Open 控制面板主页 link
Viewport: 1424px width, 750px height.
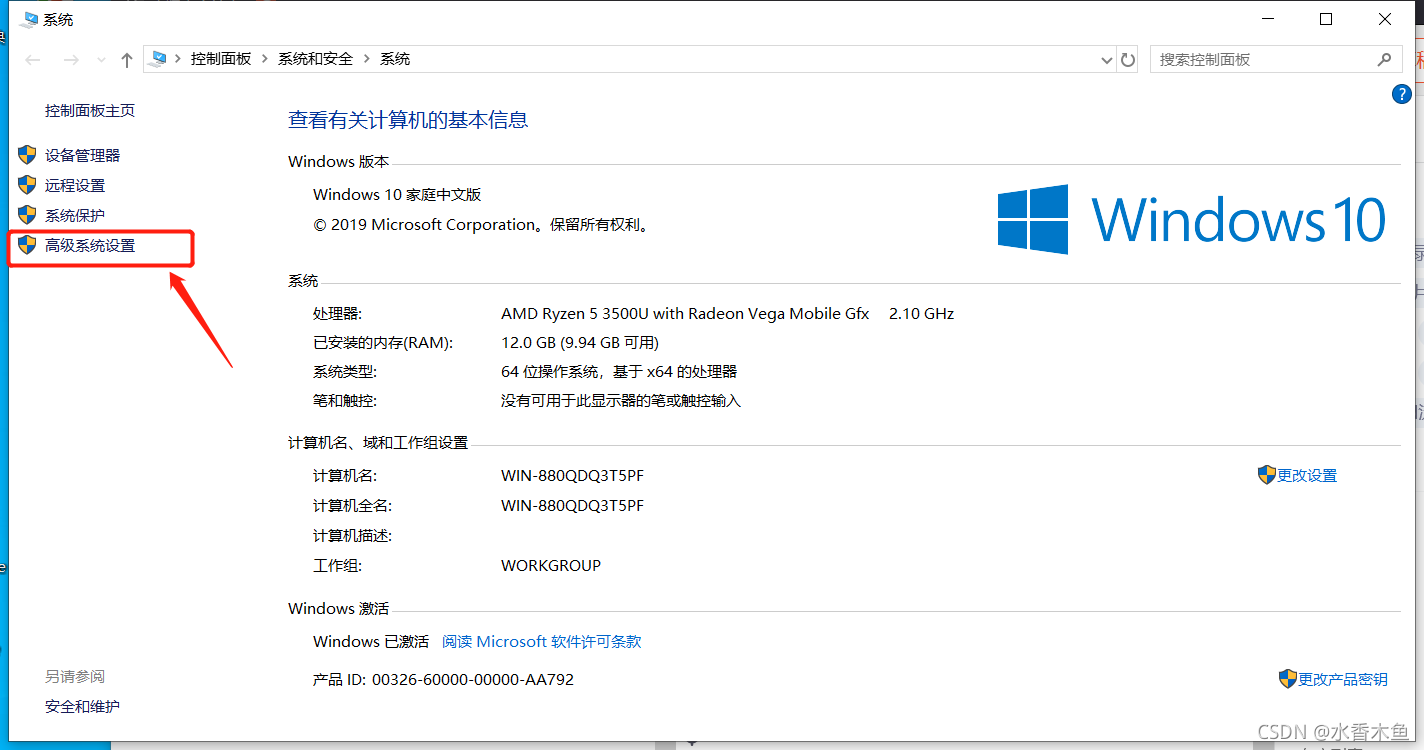coord(90,111)
